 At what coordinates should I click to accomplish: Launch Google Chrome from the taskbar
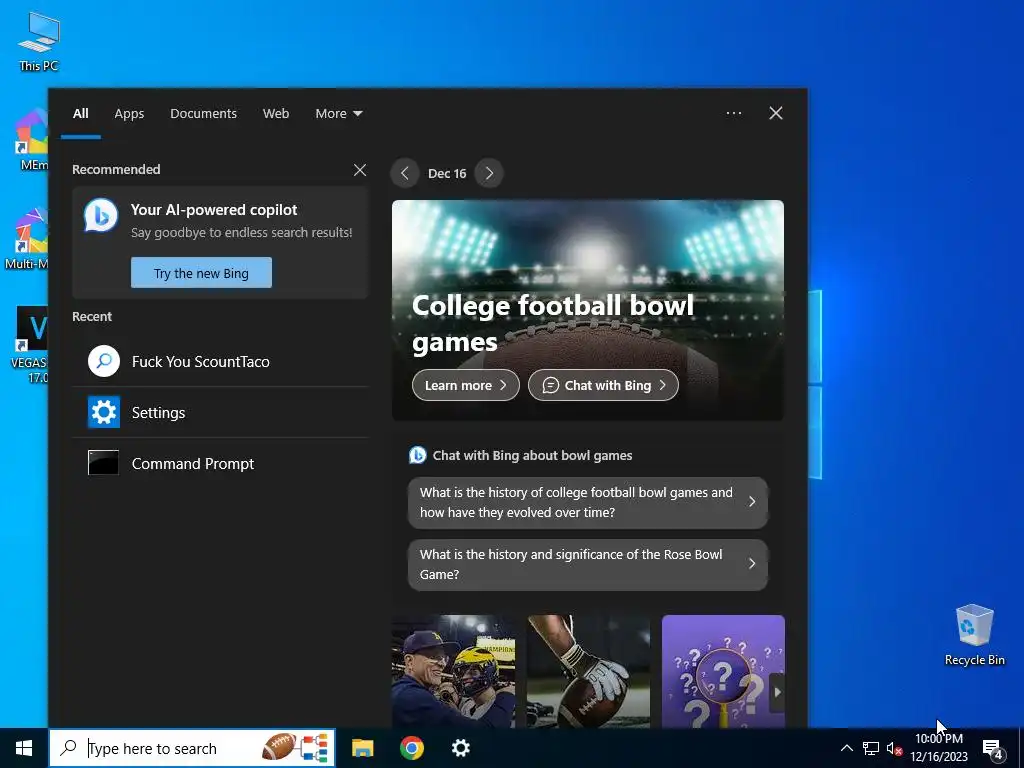(411, 748)
